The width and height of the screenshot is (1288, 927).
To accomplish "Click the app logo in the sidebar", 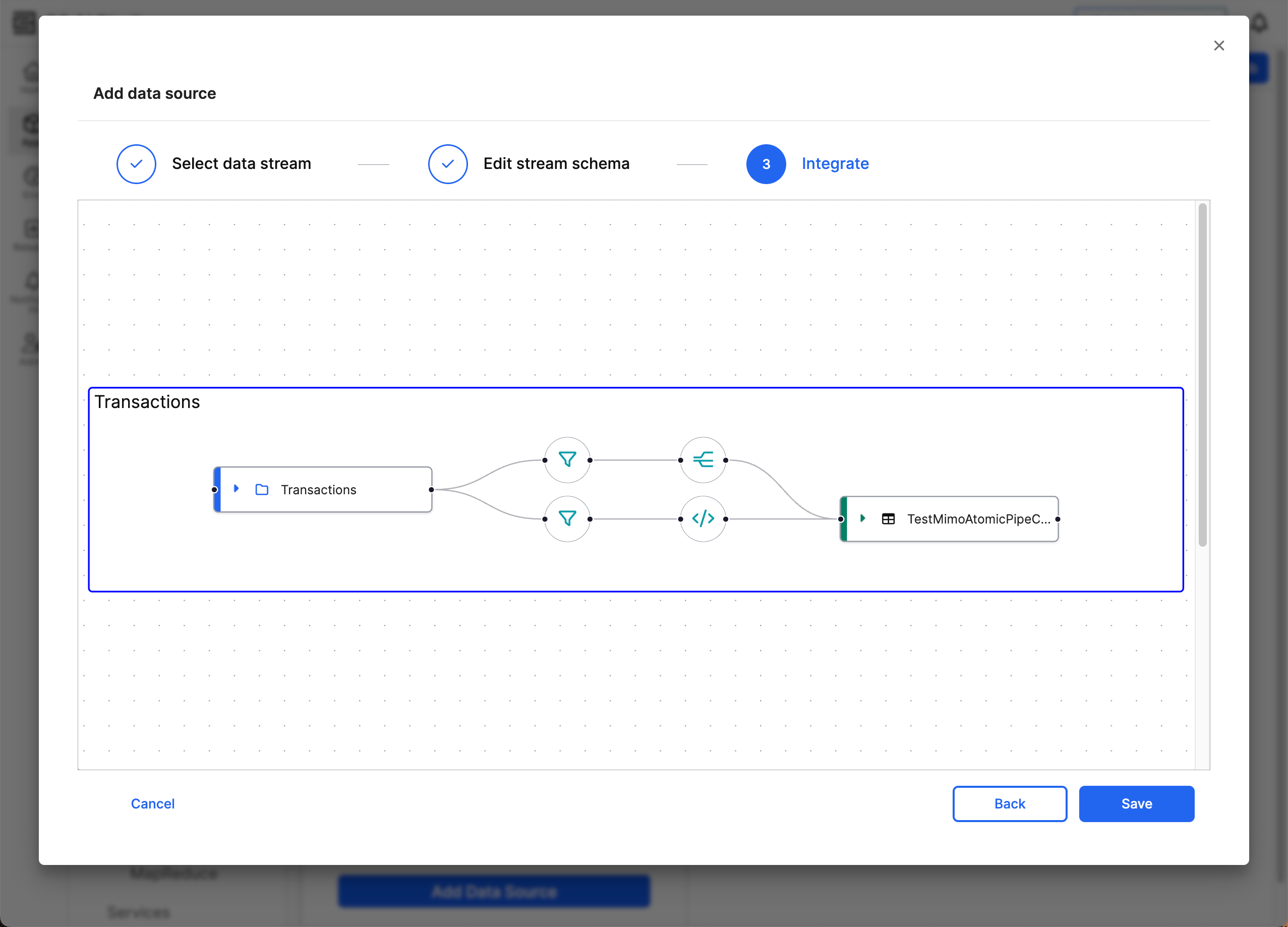I will [24, 23].
